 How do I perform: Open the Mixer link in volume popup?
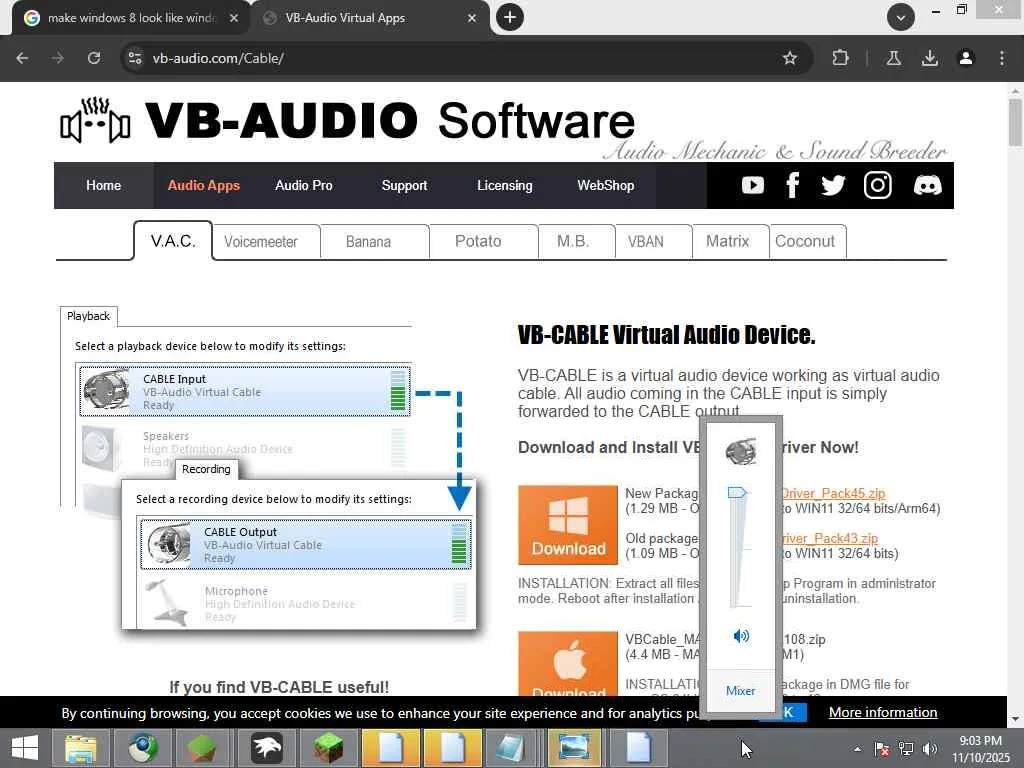740,690
